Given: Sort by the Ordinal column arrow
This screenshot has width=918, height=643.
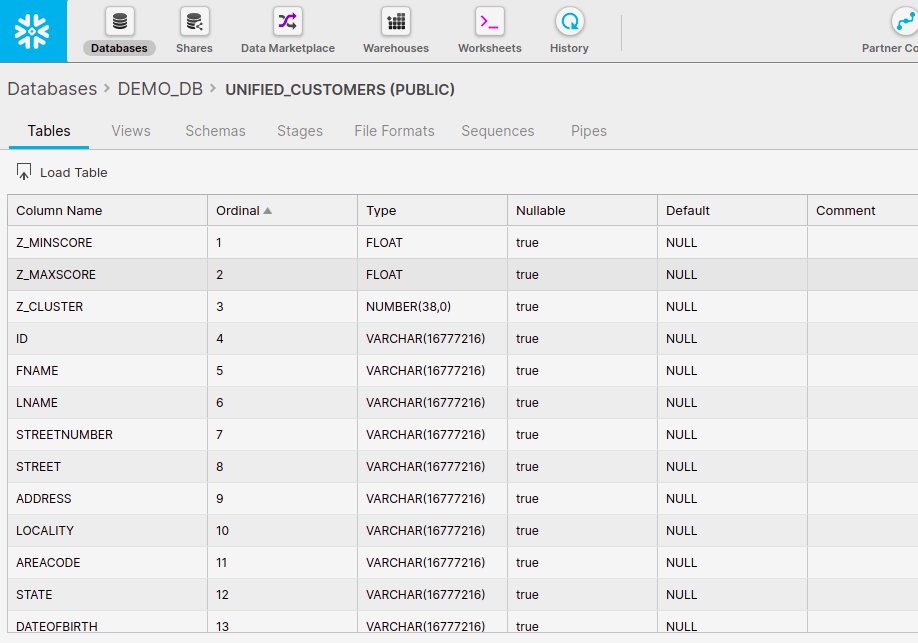Looking at the screenshot, I should (267, 211).
